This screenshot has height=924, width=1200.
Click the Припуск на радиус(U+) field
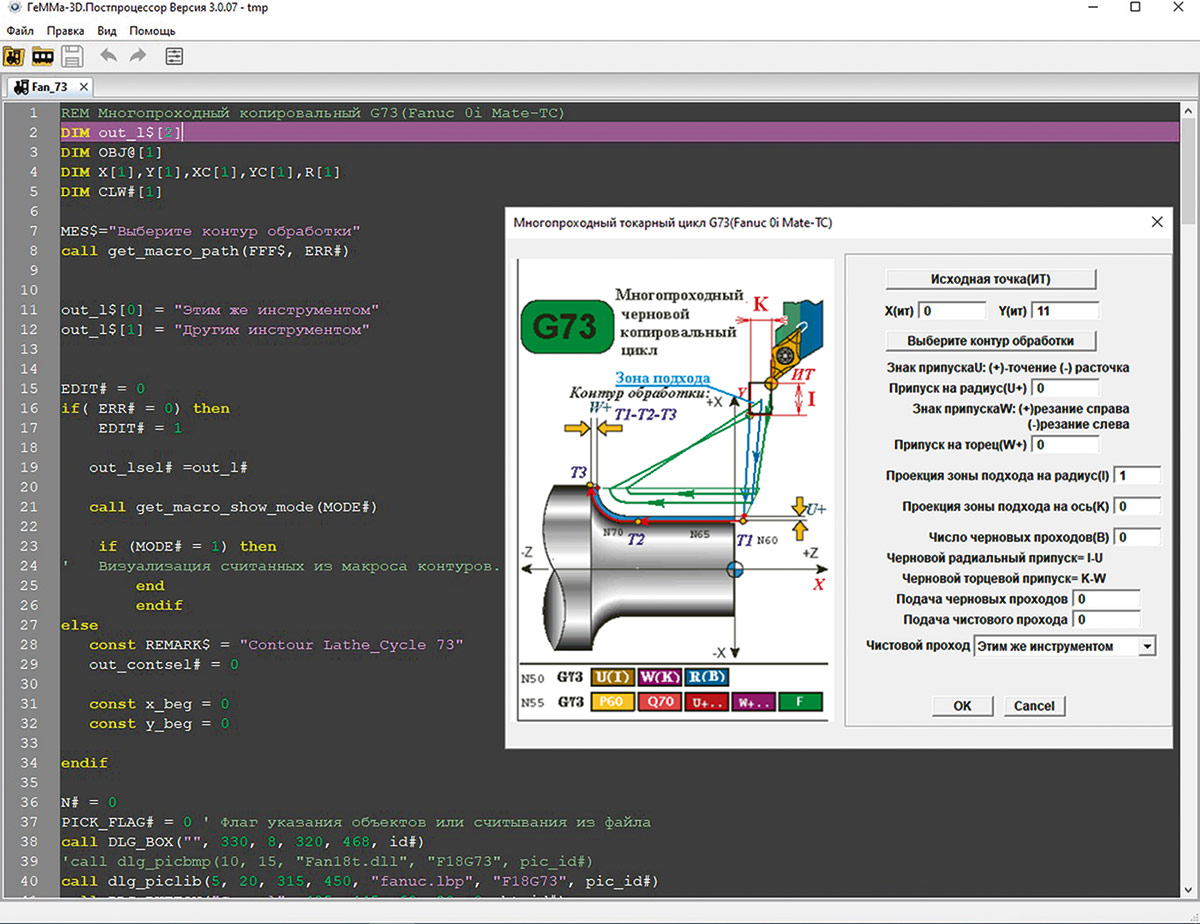pos(1065,388)
